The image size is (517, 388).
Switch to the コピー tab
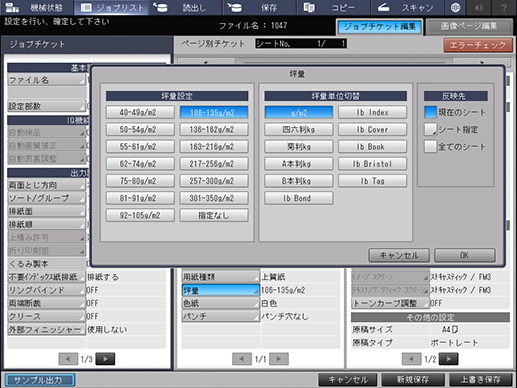[333, 7]
